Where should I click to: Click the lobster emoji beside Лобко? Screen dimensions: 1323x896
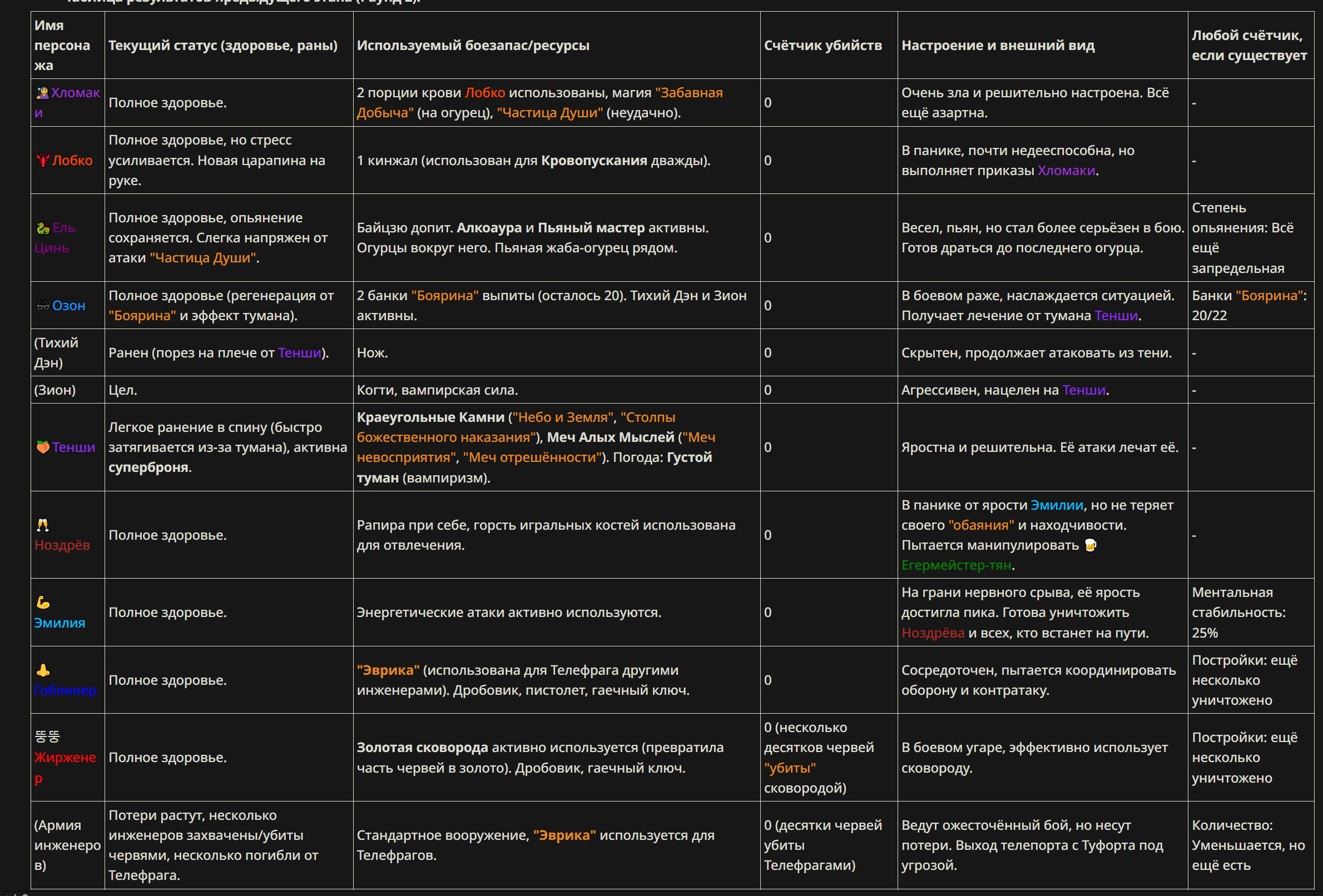pos(43,161)
